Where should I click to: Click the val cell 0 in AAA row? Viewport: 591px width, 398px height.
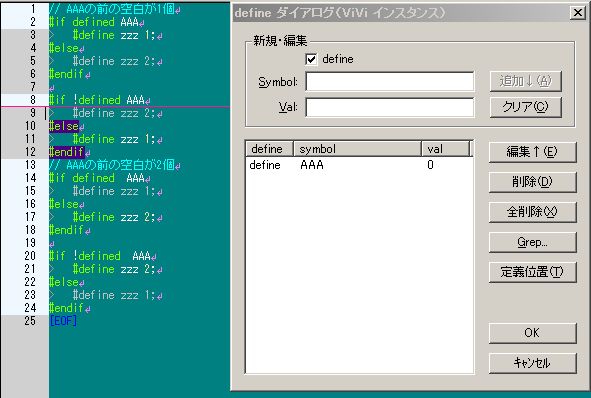[x=430, y=165]
